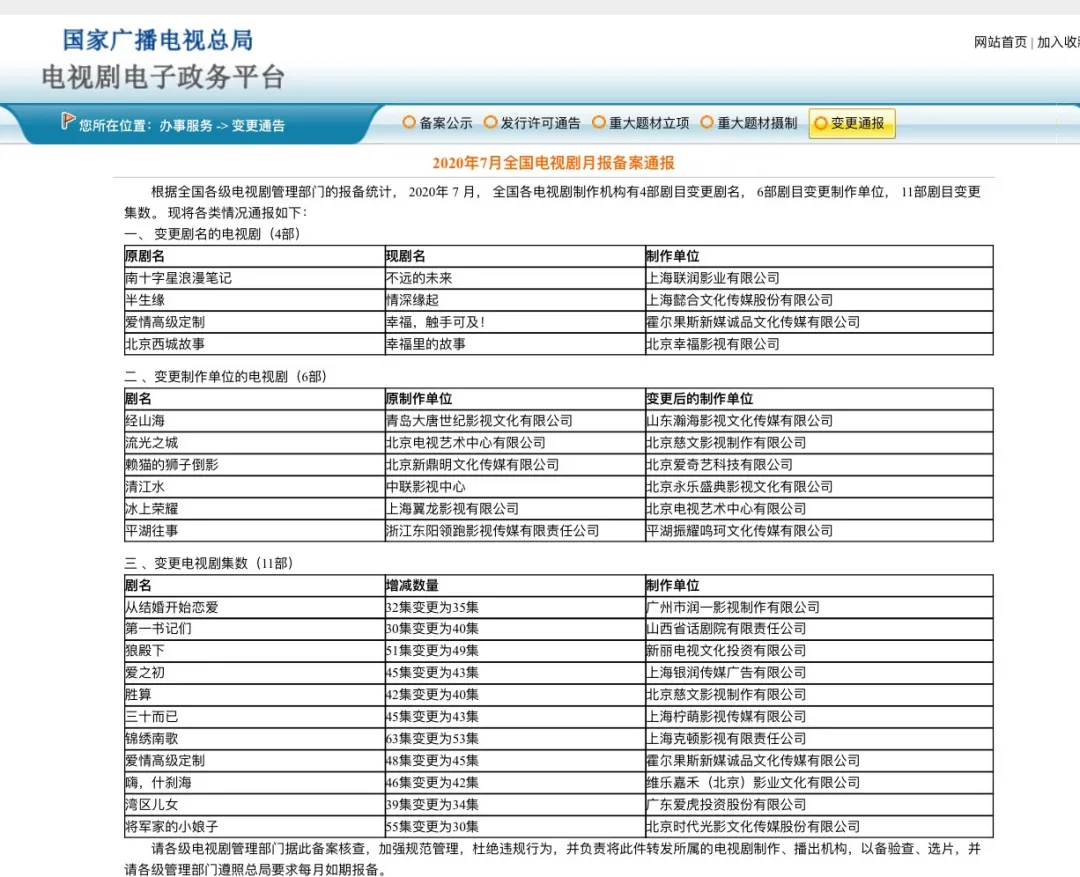This screenshot has height=877, width=1080.
Task: Click the 增减数量 column header
Action: point(515,586)
